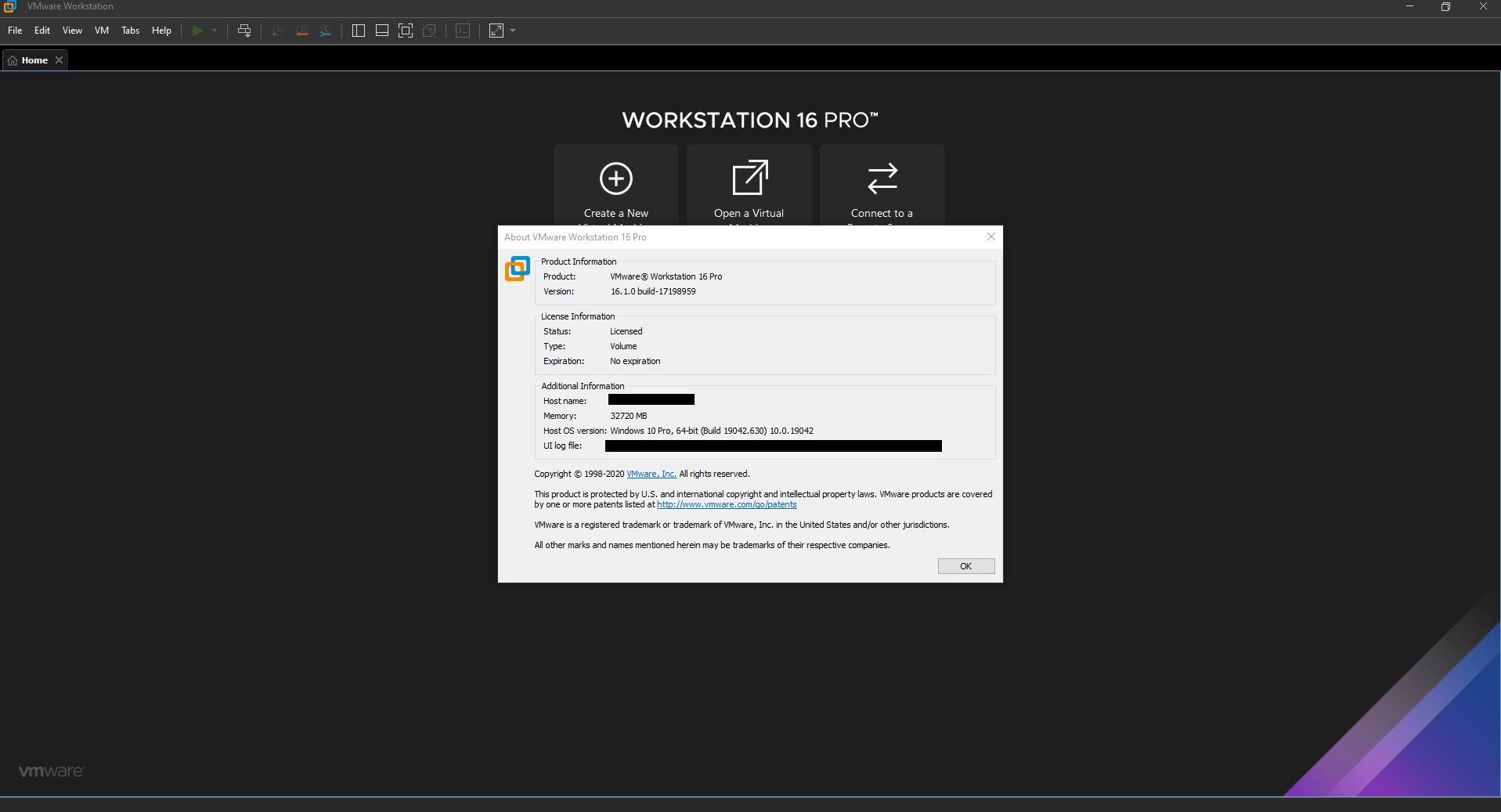
Task: Click the green Power On play button
Action: pos(197,31)
